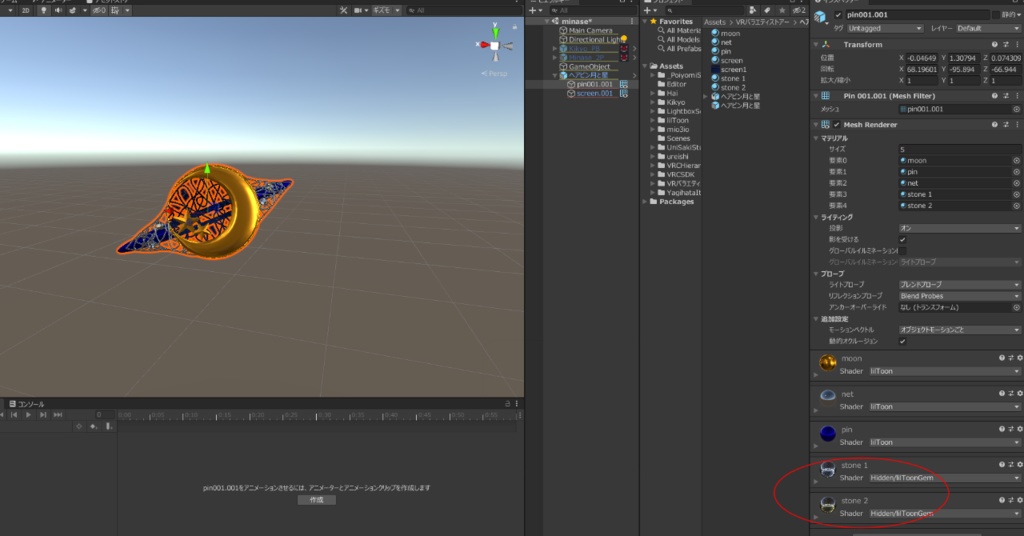Toggle 2D view mode in Scene toolbar
The height and width of the screenshot is (536, 1024).
tap(25, 10)
